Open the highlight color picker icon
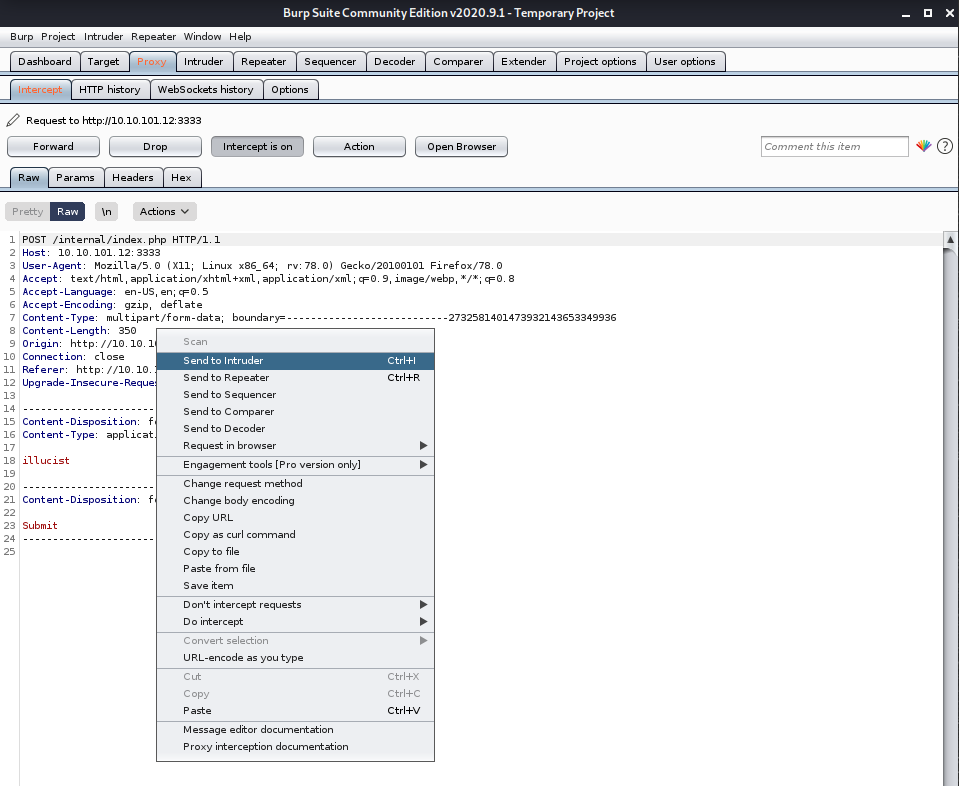The width and height of the screenshot is (959, 786). [x=924, y=146]
